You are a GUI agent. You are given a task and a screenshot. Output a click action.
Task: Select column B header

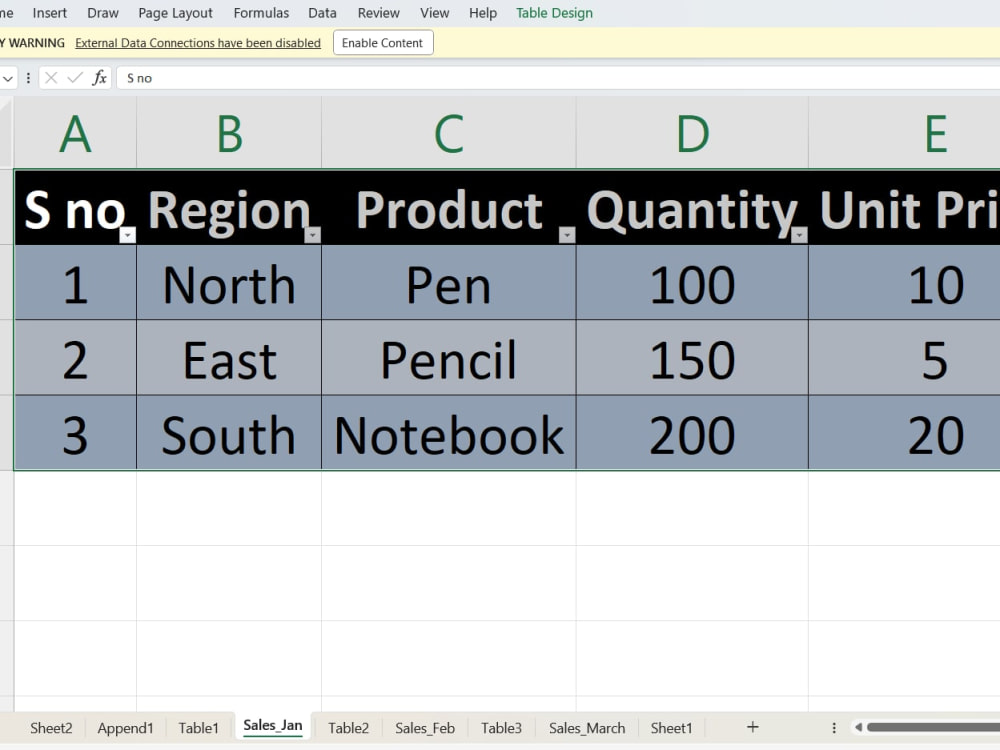[x=229, y=133]
